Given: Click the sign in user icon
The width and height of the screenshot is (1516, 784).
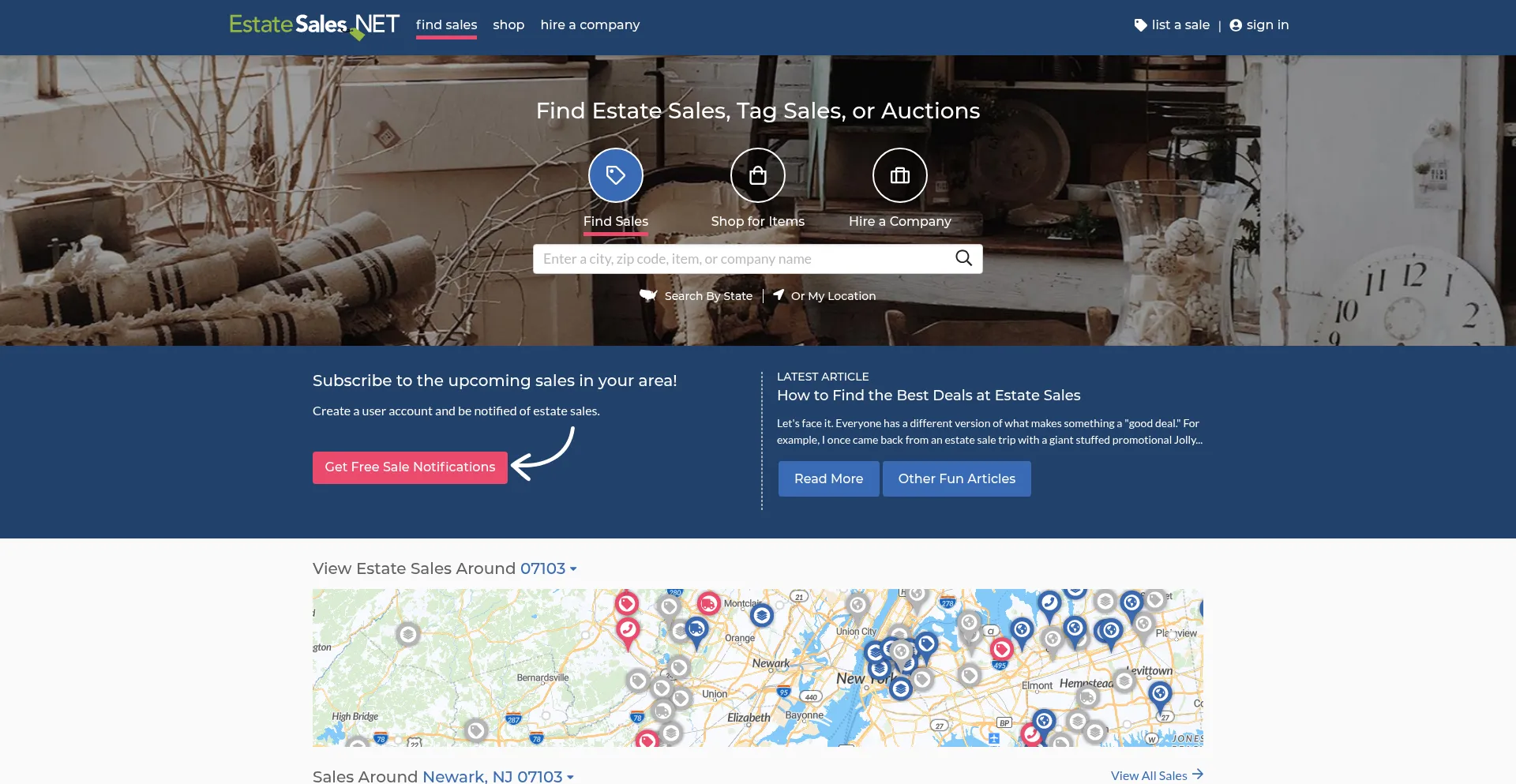Looking at the screenshot, I should 1236,25.
